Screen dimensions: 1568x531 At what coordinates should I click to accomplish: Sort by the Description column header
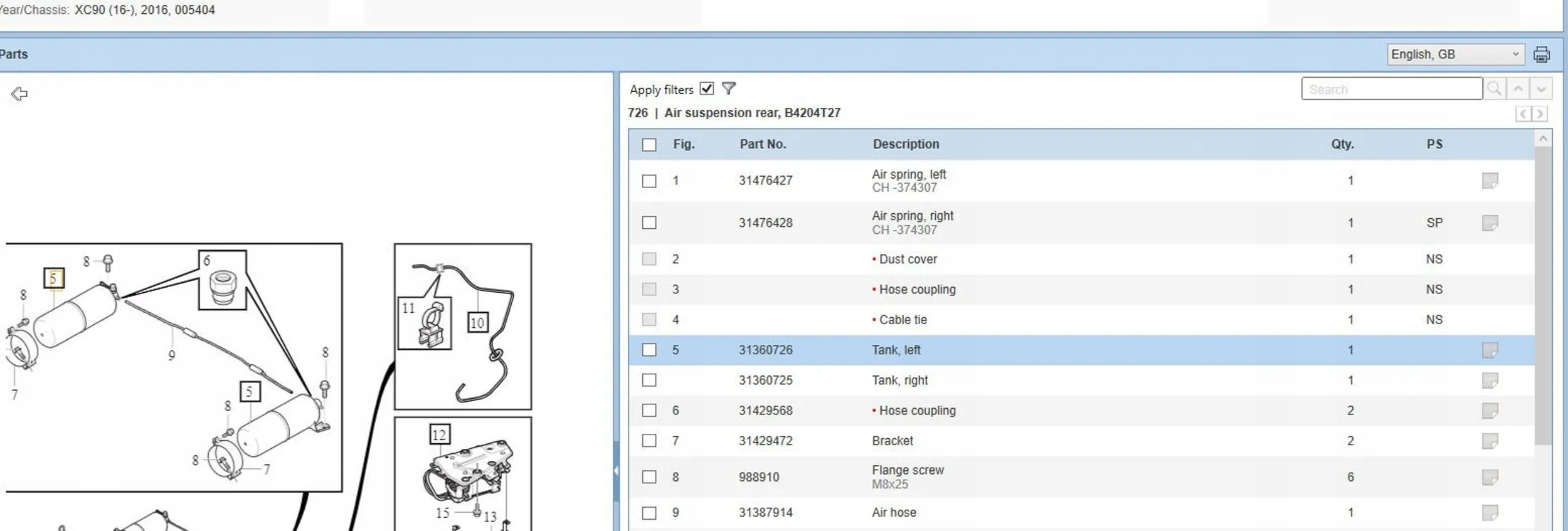click(x=906, y=144)
